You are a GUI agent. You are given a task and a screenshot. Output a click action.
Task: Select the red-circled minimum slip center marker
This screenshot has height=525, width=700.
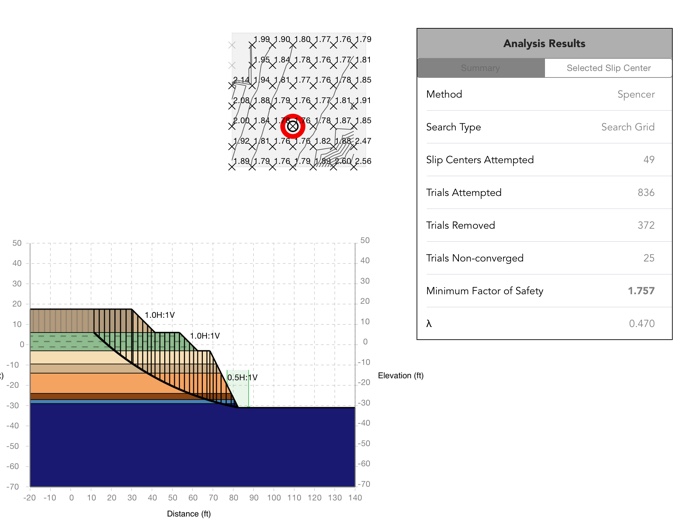point(292,126)
